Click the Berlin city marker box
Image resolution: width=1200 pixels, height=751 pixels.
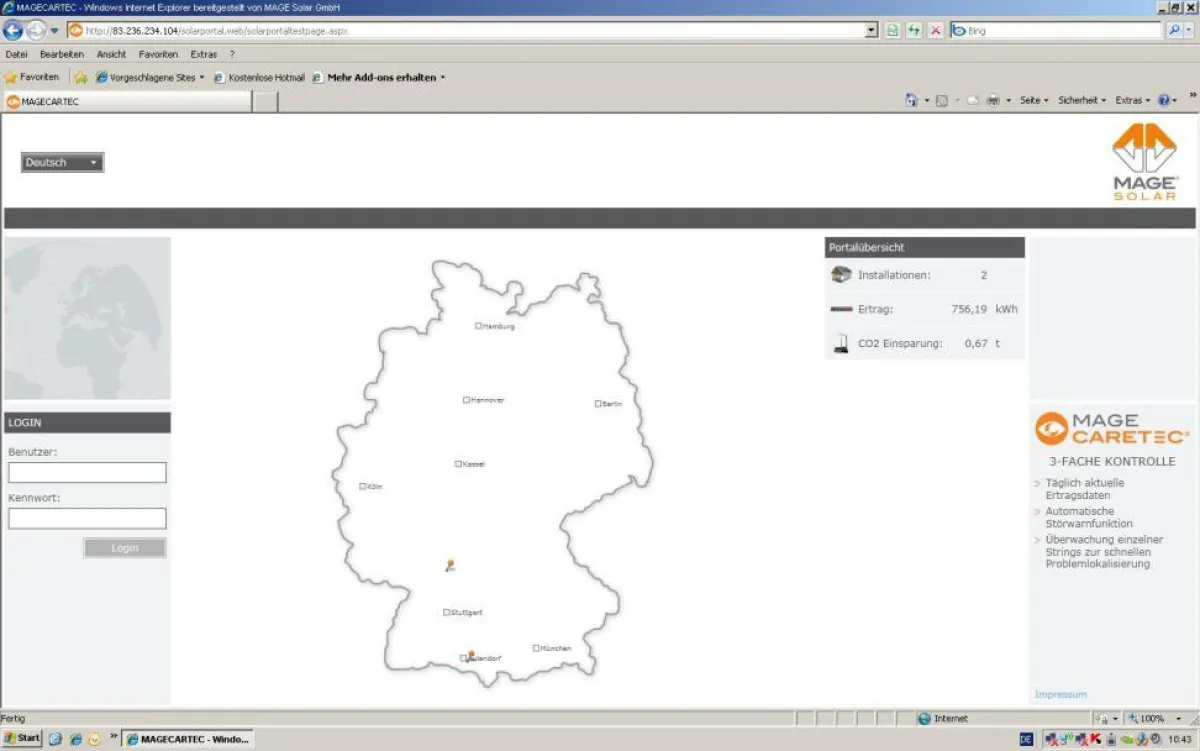pyautogui.click(x=598, y=404)
